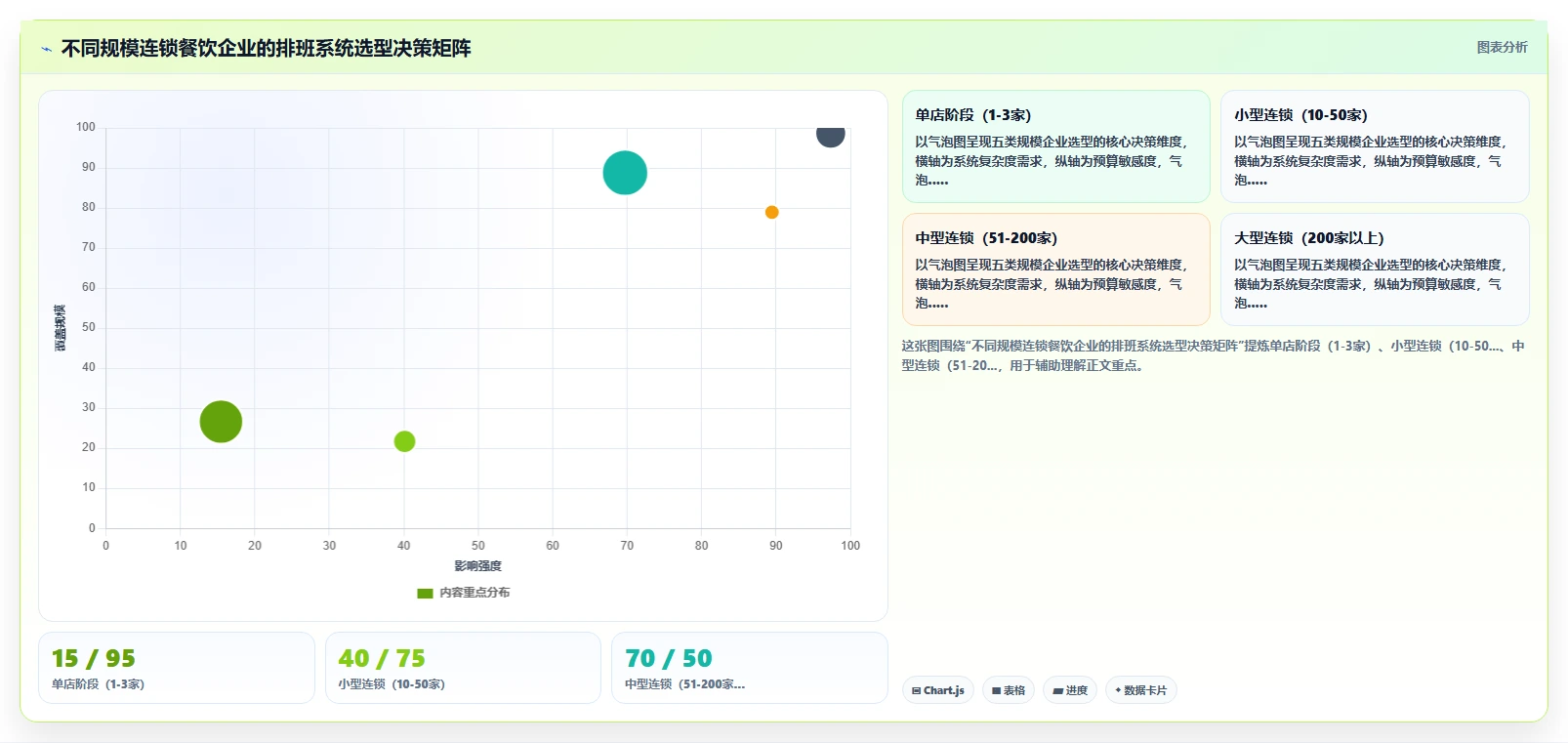Click the 40 / 75 data card
The height and width of the screenshot is (743, 1568).
[463, 668]
